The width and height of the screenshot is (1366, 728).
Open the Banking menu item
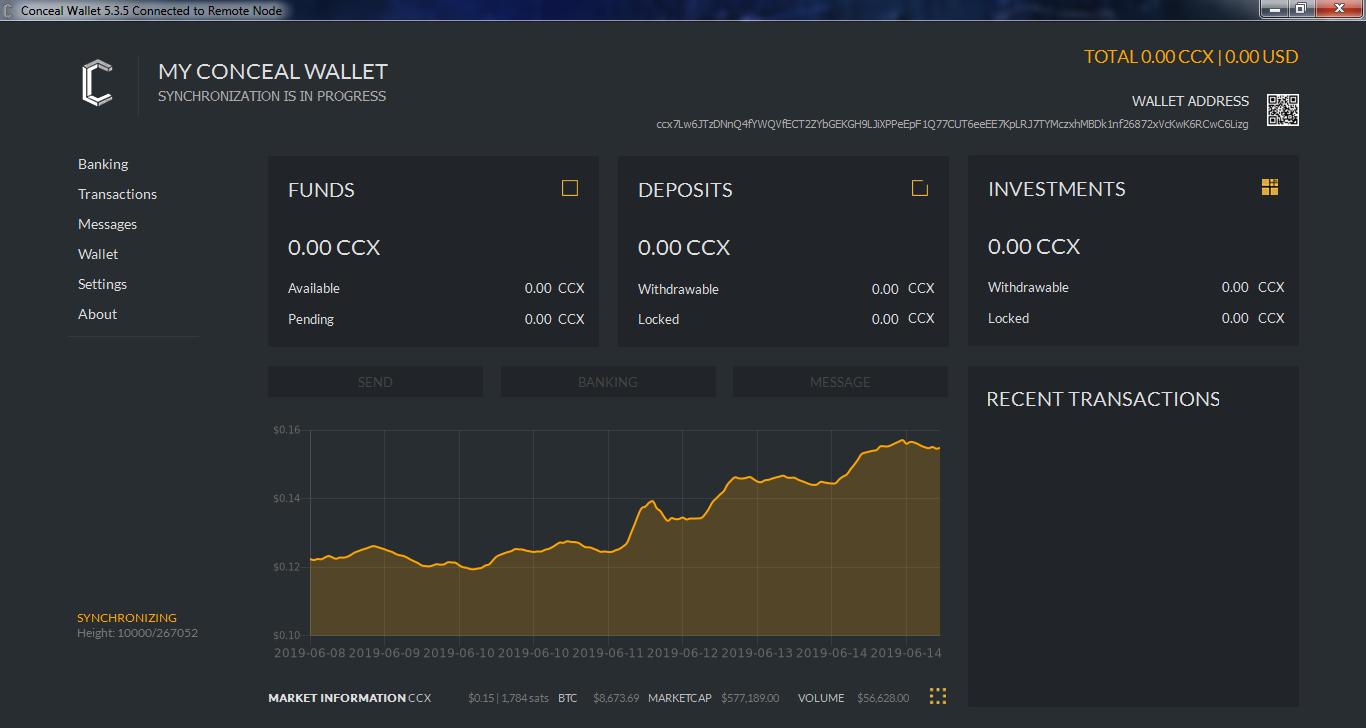pyautogui.click(x=103, y=164)
